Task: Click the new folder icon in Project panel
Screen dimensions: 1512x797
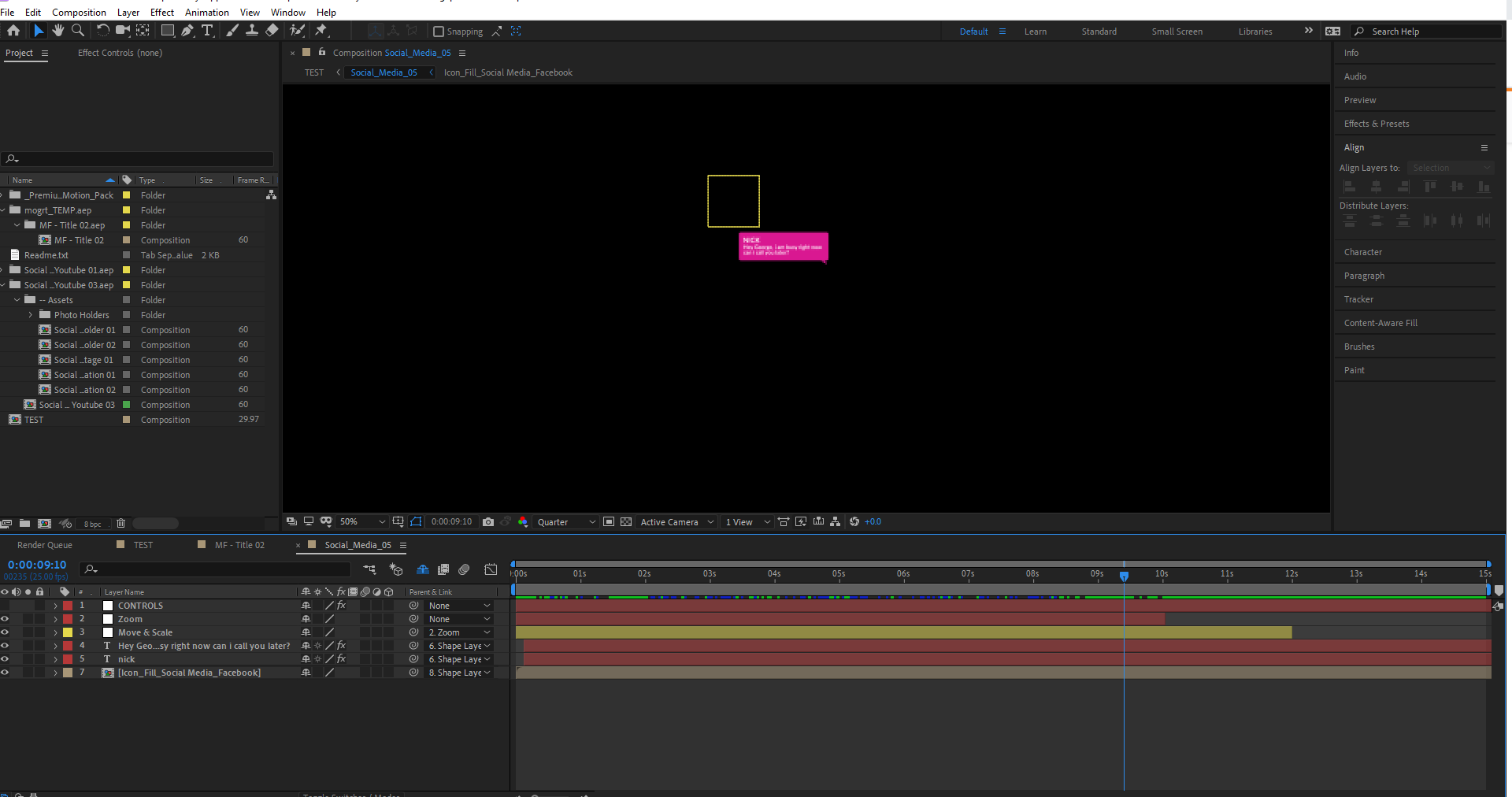Action: coord(25,524)
